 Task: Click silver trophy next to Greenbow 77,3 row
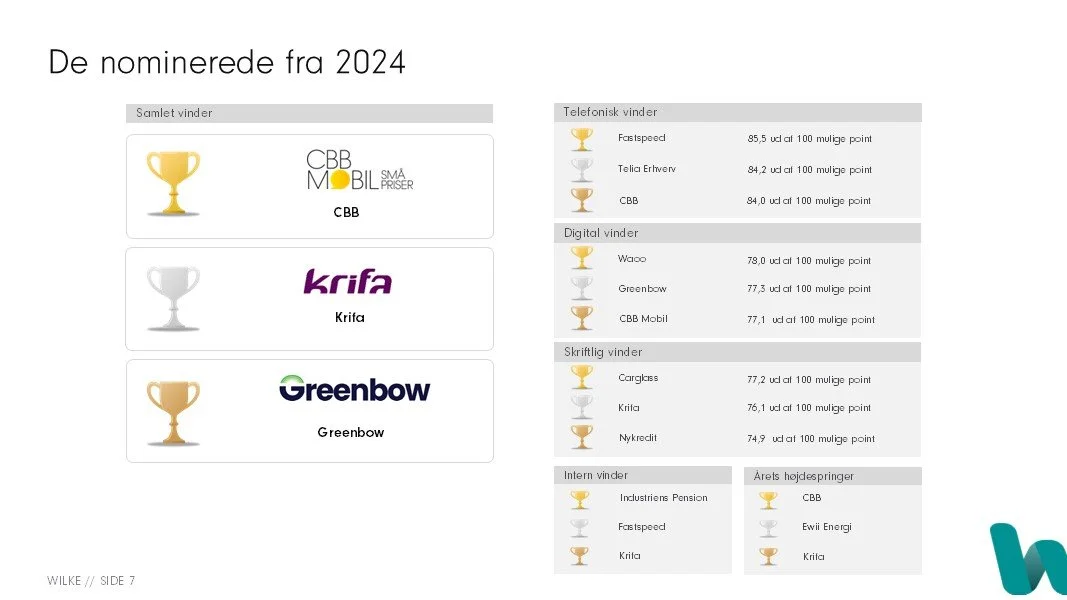[x=582, y=288]
